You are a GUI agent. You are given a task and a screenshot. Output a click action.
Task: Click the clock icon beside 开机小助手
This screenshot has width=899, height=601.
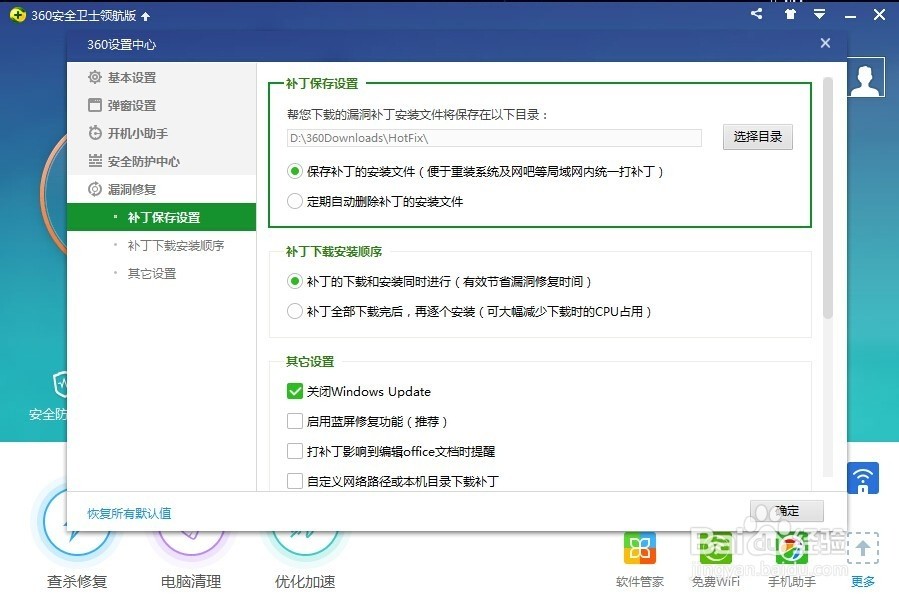click(x=95, y=133)
